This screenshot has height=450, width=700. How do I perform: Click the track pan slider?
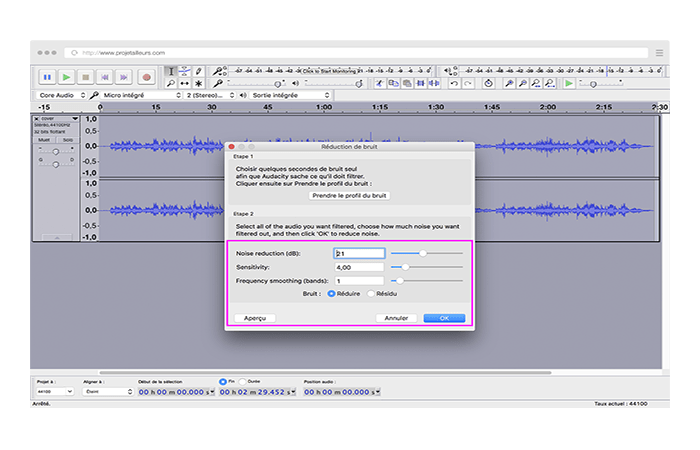pyautogui.click(x=56, y=164)
